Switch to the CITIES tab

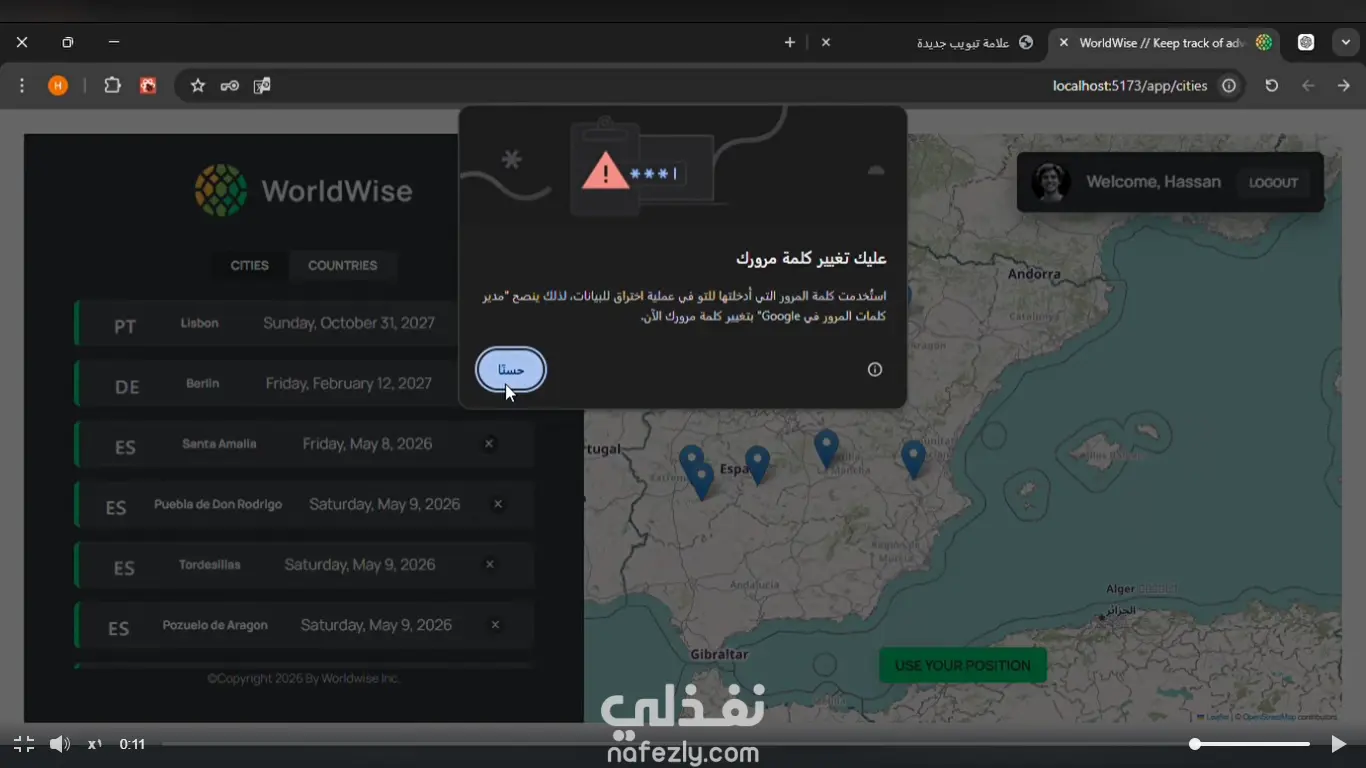click(250, 266)
